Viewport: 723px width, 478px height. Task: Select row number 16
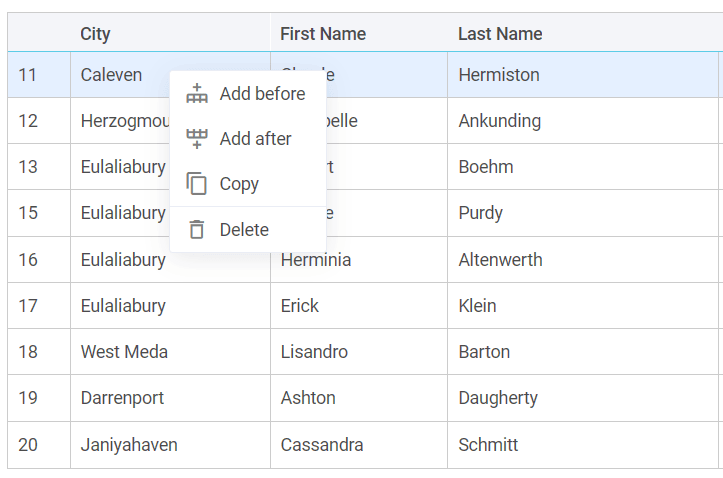point(28,260)
